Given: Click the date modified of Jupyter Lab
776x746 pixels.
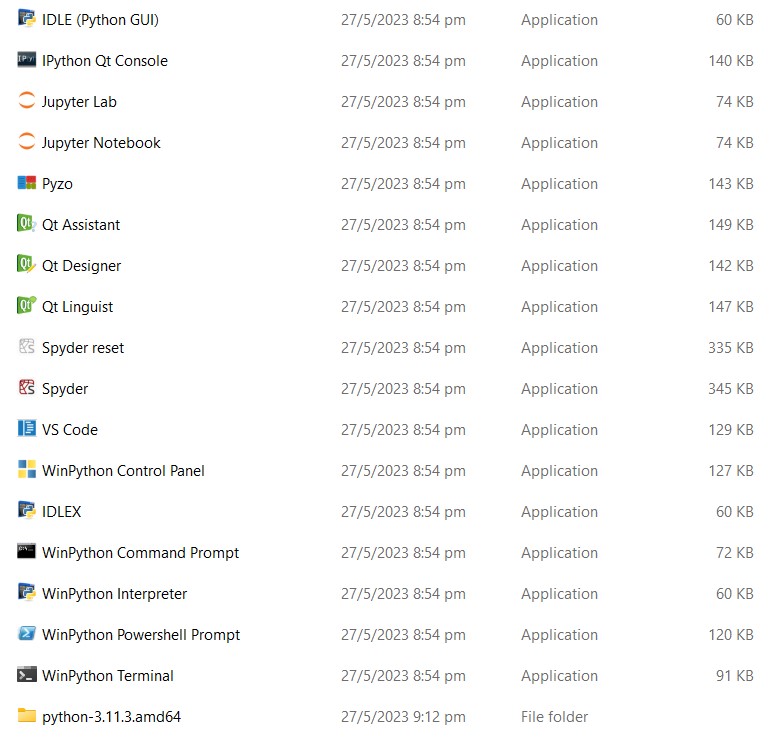Looking at the screenshot, I should [403, 102].
